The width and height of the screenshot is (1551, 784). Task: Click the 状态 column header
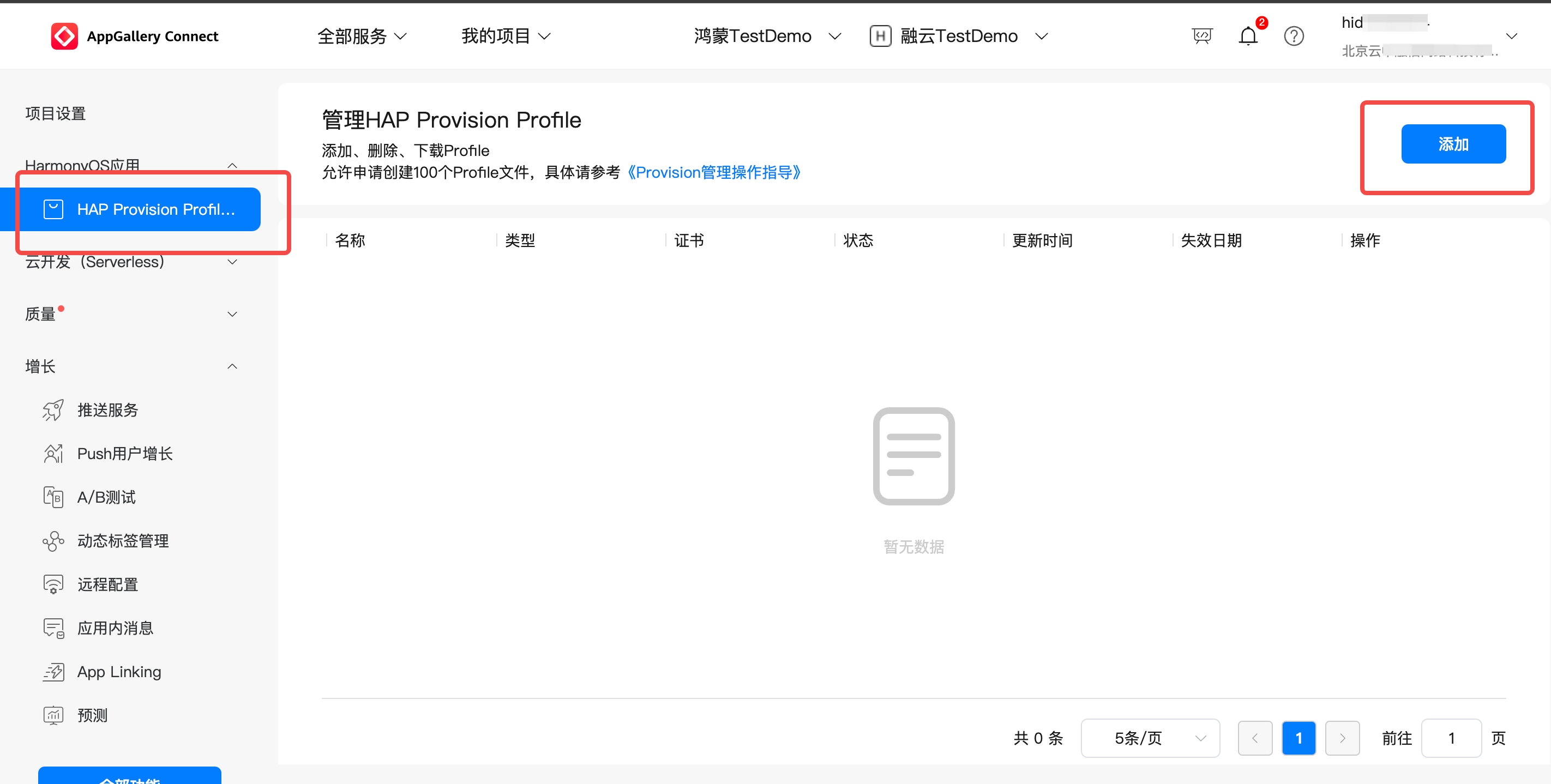click(858, 240)
